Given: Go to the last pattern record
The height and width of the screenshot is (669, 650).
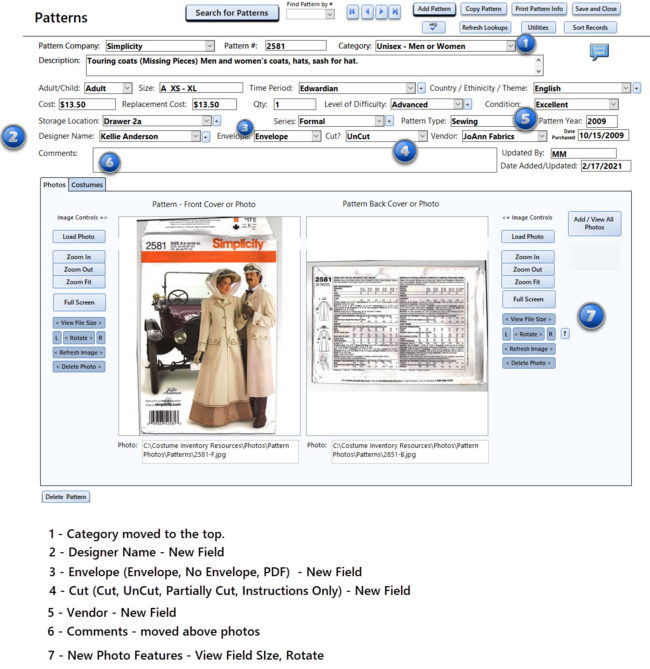Looking at the screenshot, I should pos(395,12).
